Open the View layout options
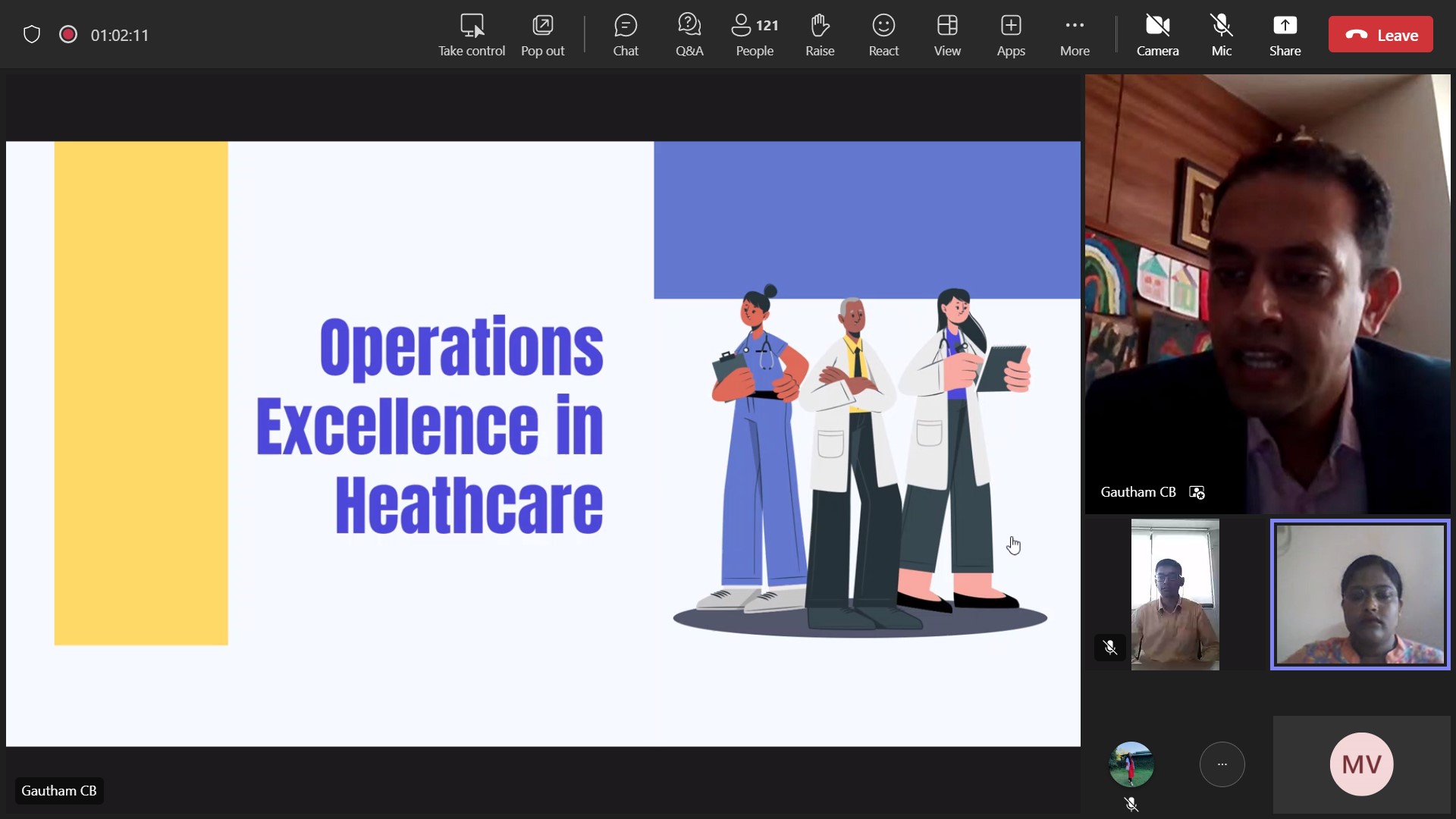1456x819 pixels. click(946, 35)
